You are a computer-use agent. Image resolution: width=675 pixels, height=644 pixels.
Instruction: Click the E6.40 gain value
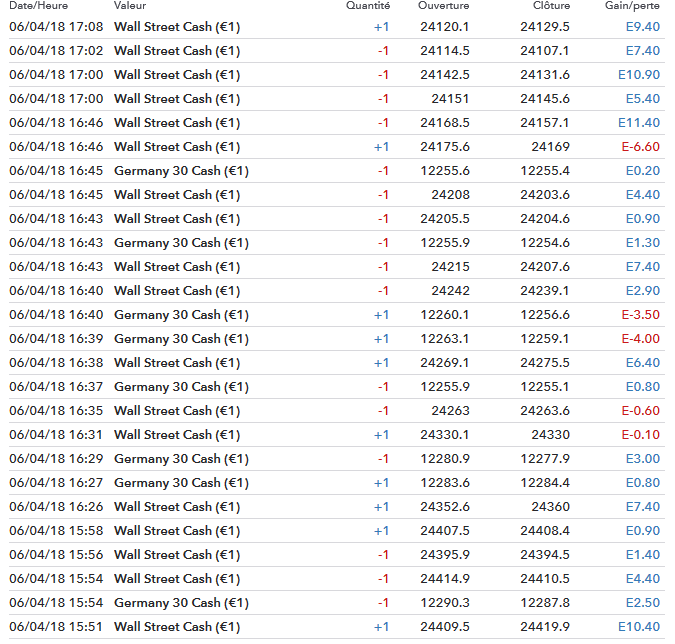coord(643,363)
